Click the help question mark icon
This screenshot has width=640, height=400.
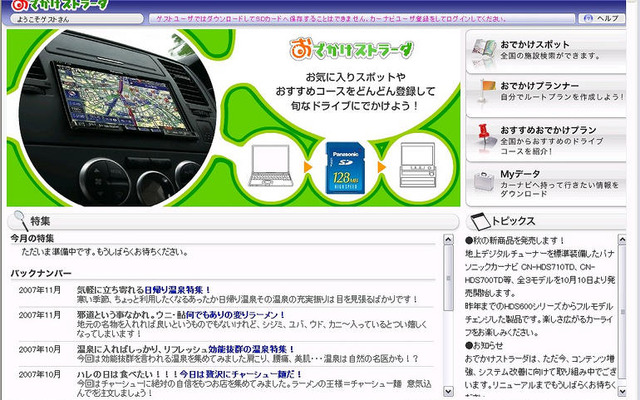pos(588,18)
